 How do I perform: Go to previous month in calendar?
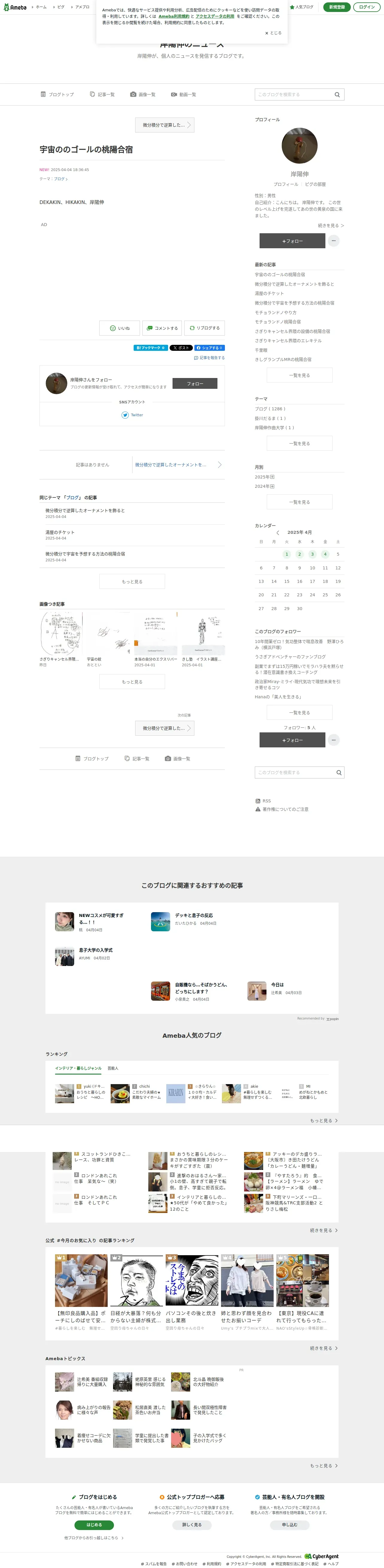click(278, 532)
